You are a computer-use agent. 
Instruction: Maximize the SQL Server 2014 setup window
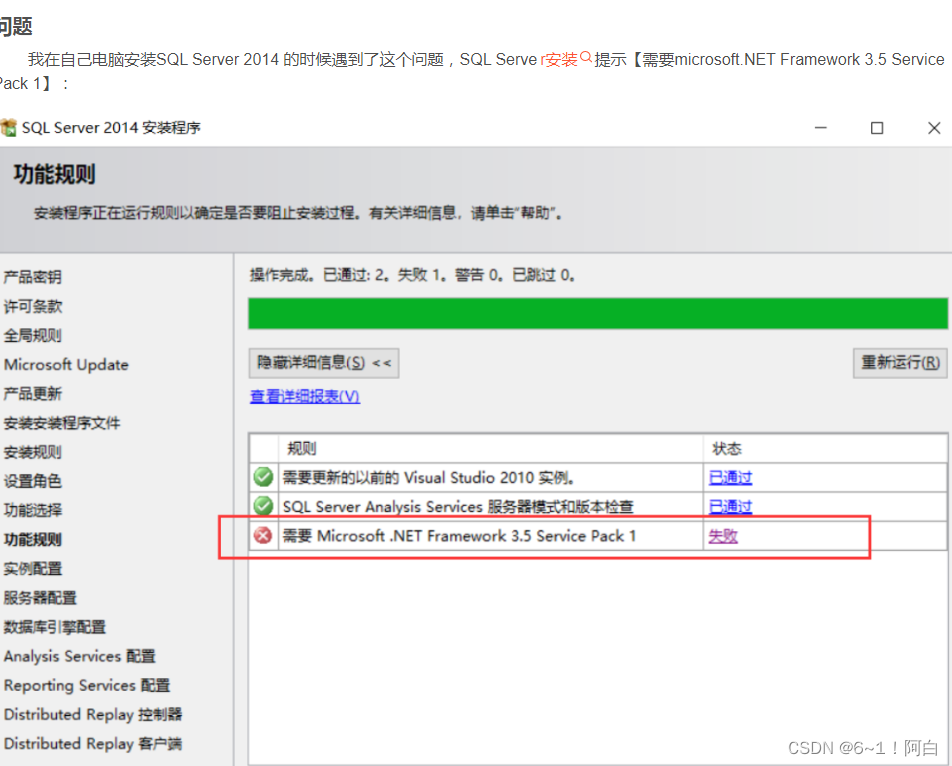877,128
